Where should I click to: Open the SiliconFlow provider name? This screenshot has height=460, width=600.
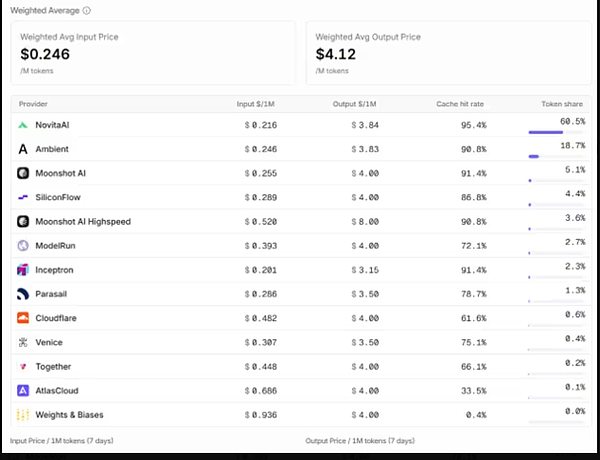(58, 197)
